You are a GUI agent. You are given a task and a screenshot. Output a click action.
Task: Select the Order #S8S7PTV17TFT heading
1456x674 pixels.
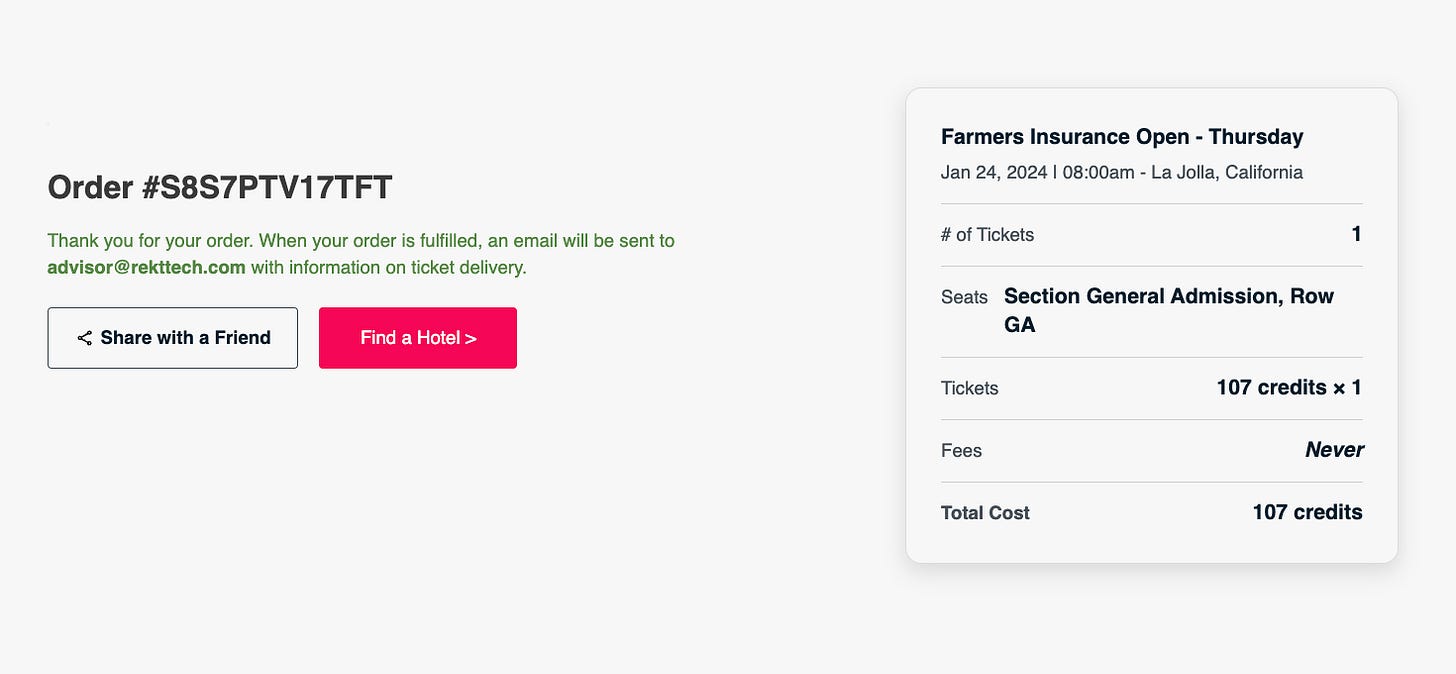[x=220, y=188]
